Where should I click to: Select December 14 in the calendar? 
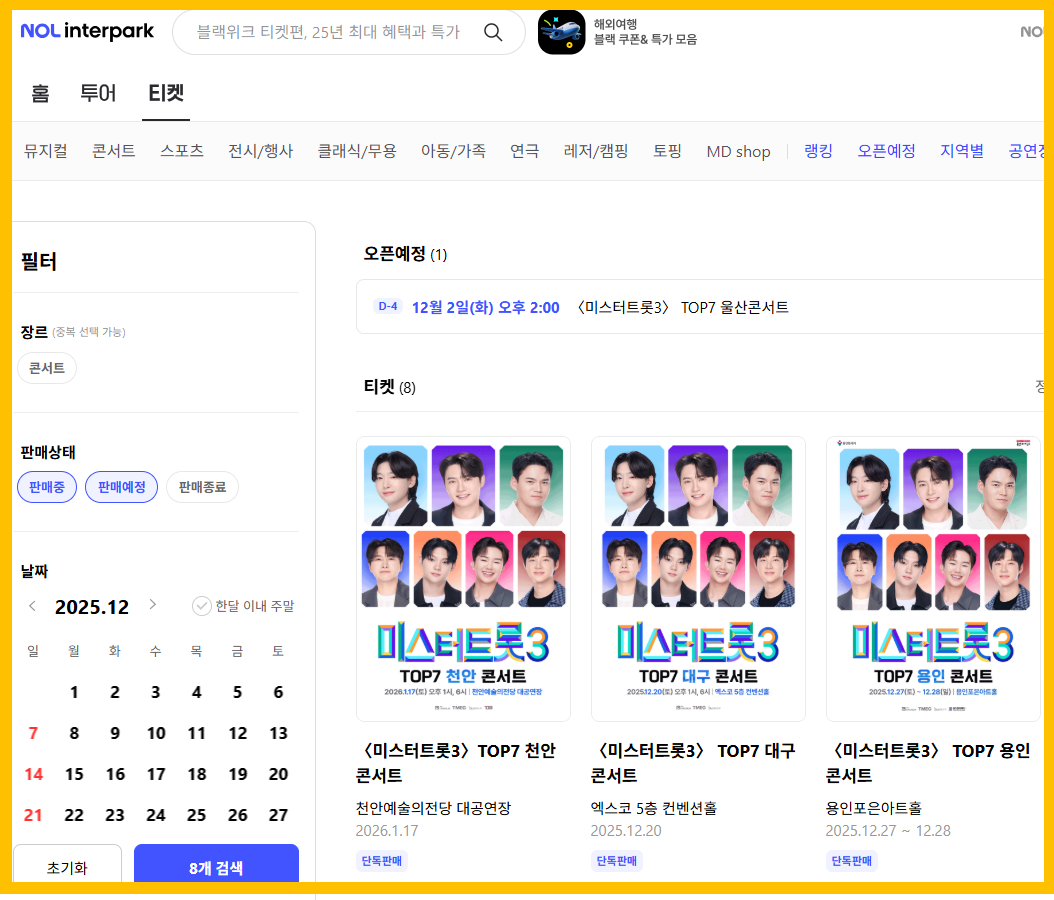click(33, 774)
